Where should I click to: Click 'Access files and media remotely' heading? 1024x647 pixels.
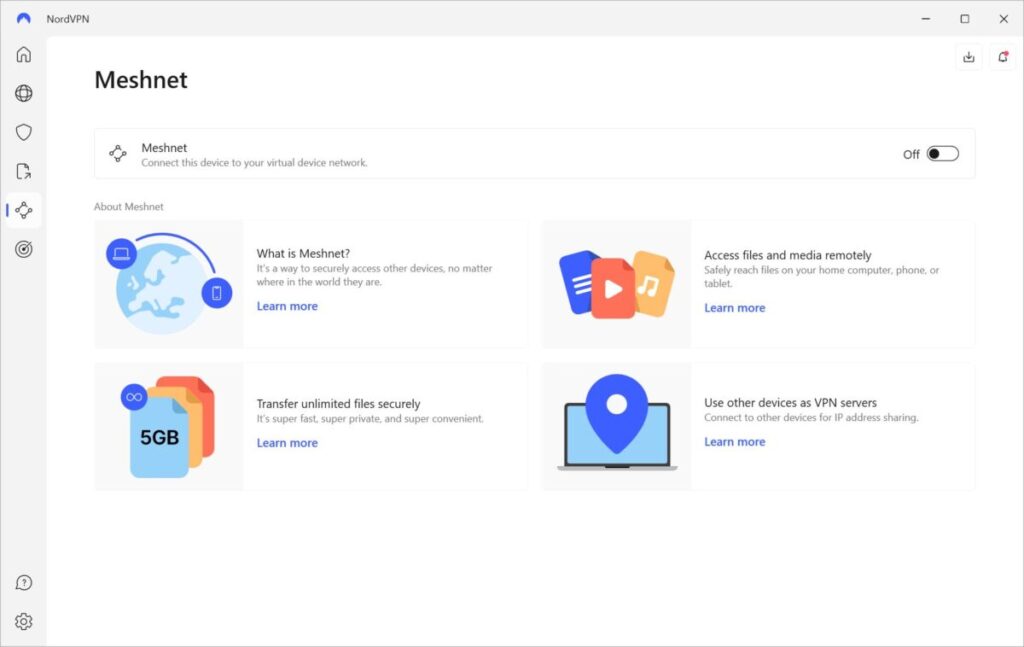pos(788,255)
